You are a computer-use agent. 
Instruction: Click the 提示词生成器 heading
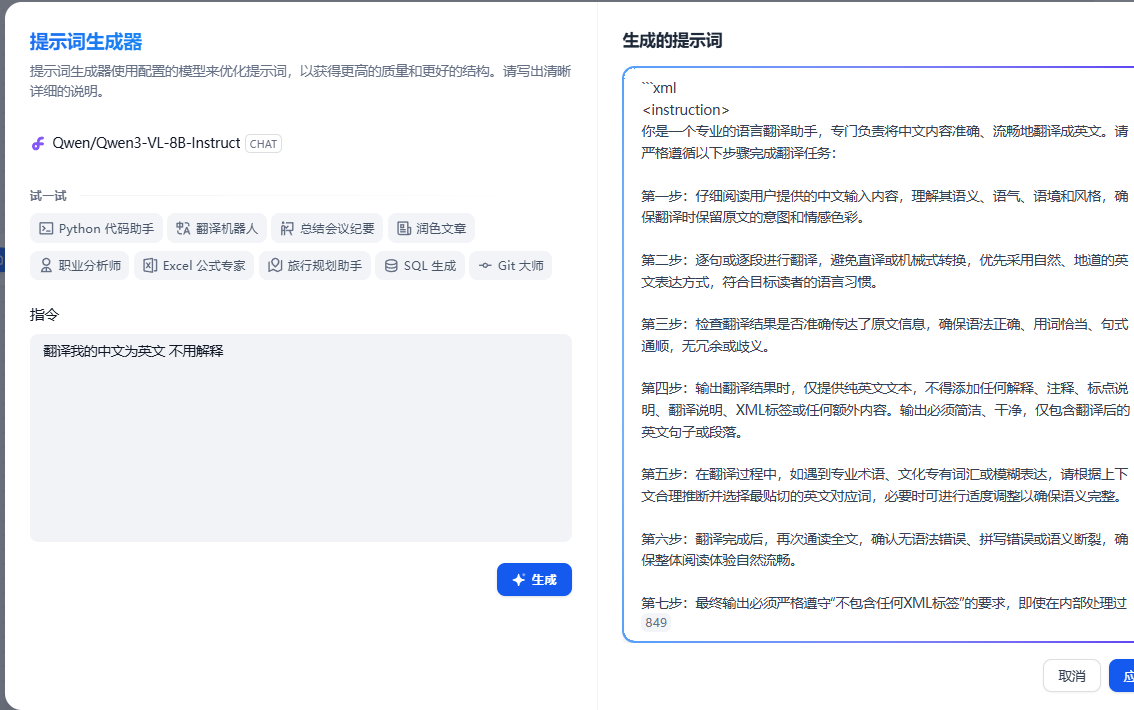click(x=86, y=42)
